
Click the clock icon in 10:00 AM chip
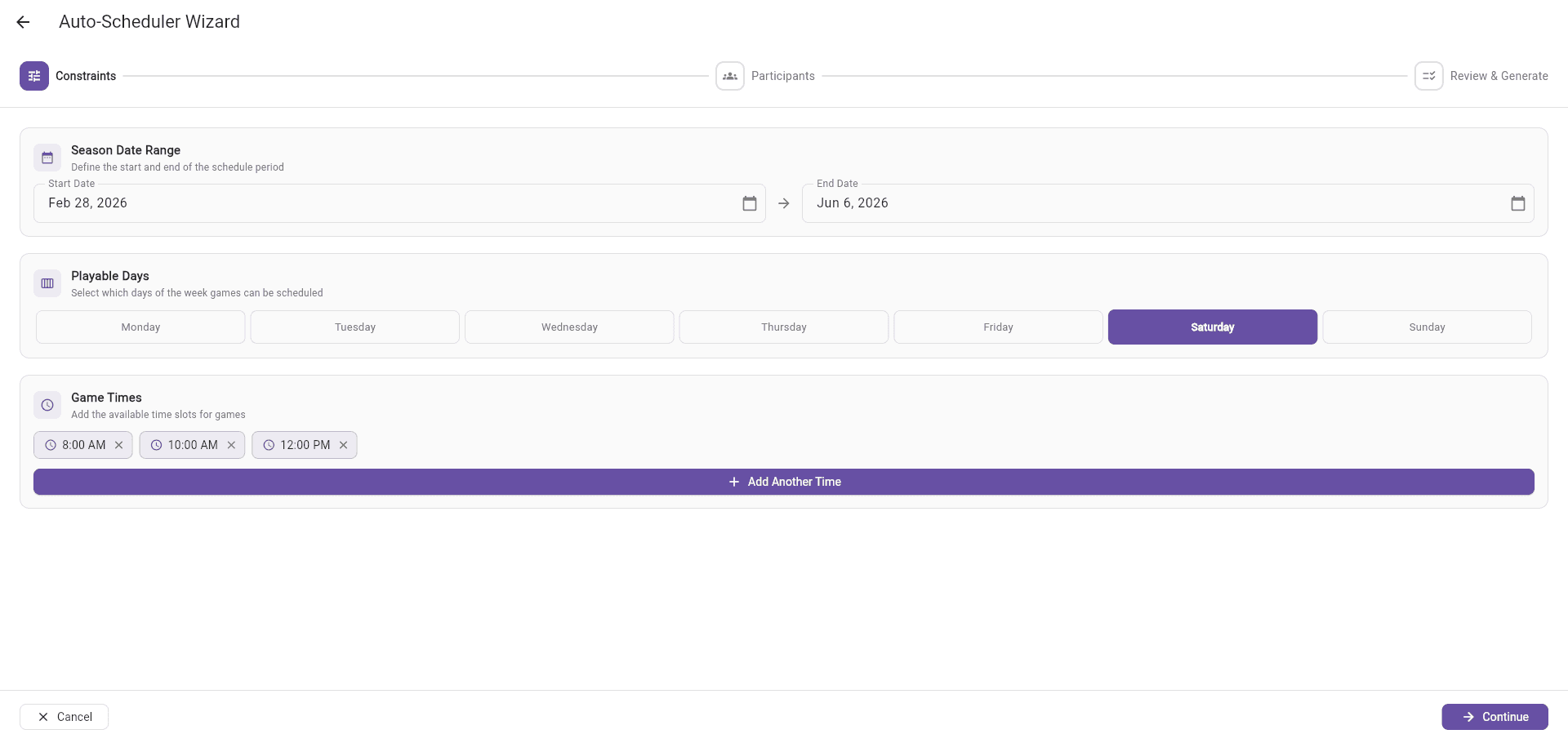pyautogui.click(x=156, y=445)
